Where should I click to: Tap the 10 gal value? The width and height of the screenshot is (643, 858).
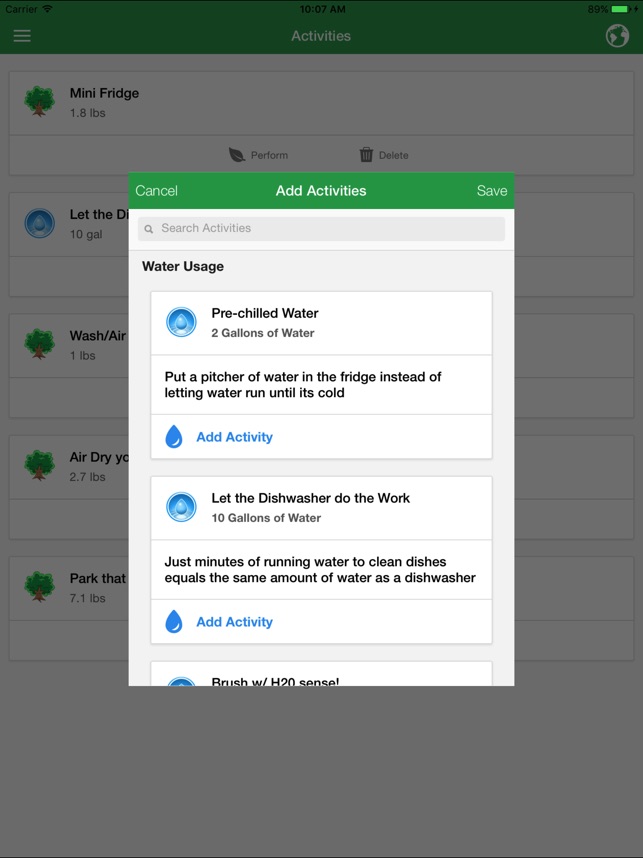[x=86, y=235]
